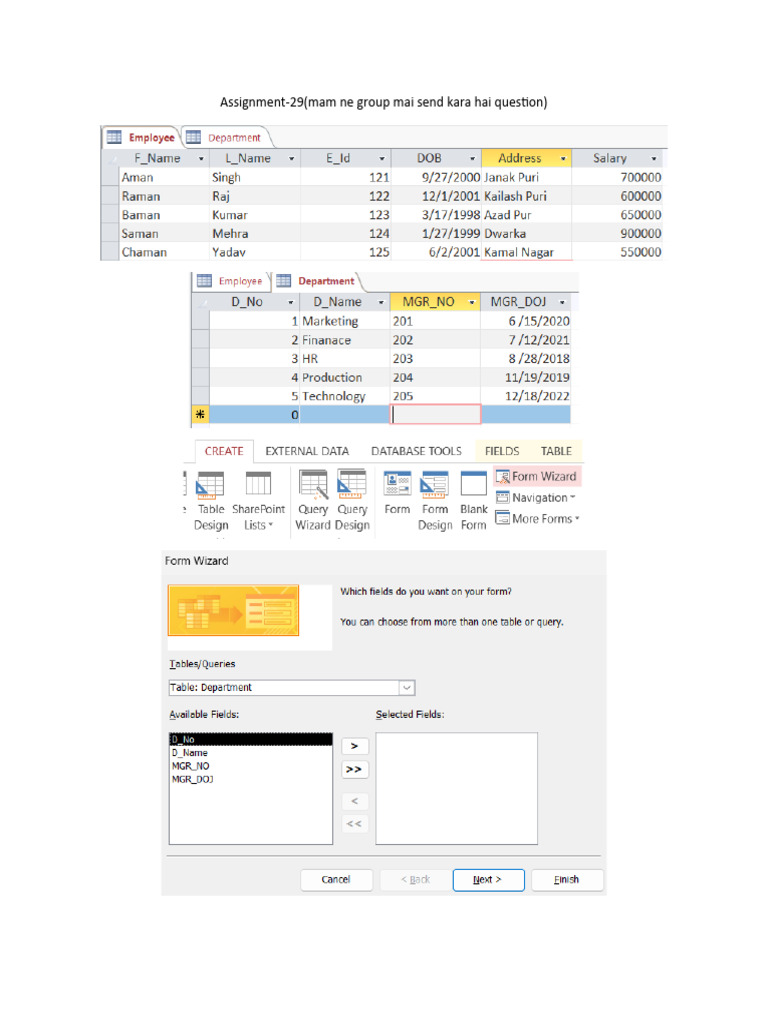
Task: Select Employee tab in upper table window
Action: 142,137
